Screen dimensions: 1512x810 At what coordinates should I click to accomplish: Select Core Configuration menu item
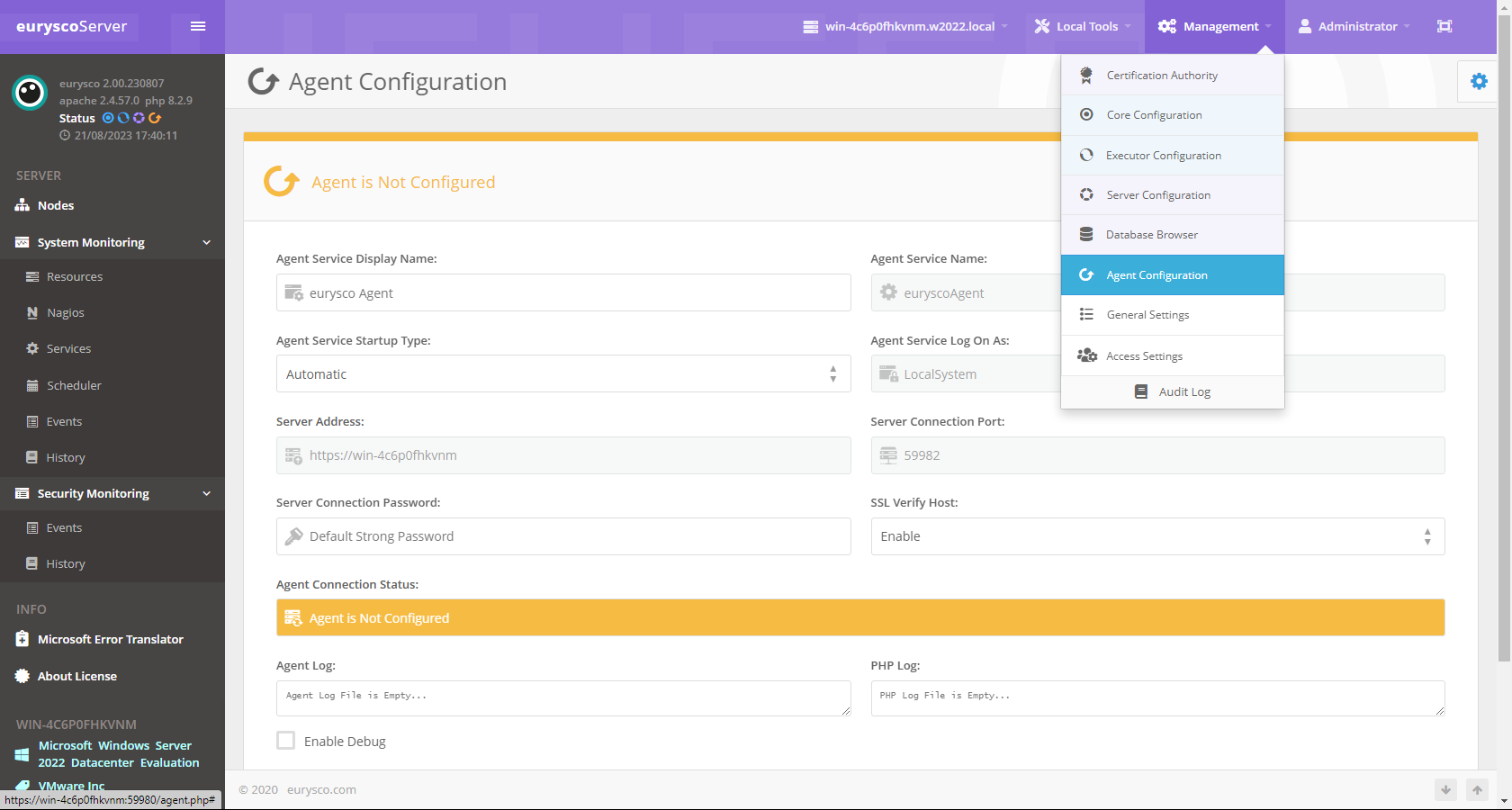pos(1173,115)
